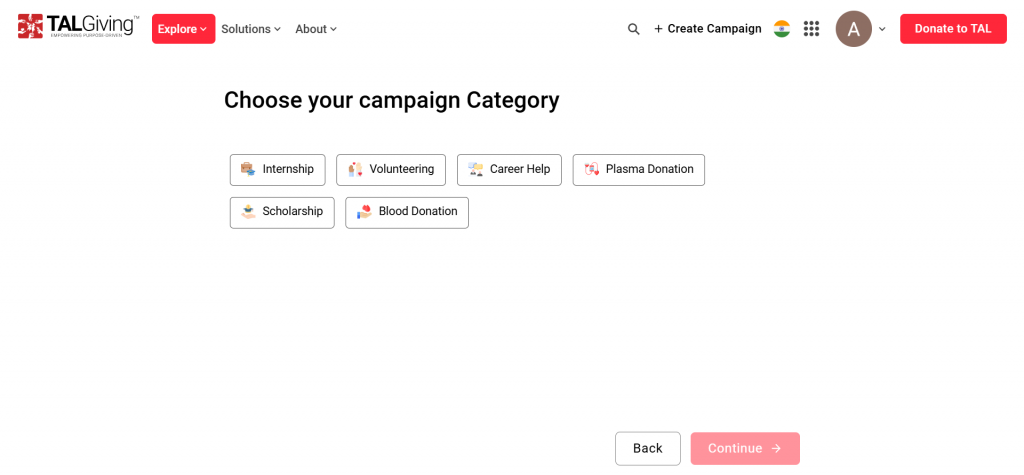Expand the Explore dropdown
The image size is (1024, 475).
point(184,29)
